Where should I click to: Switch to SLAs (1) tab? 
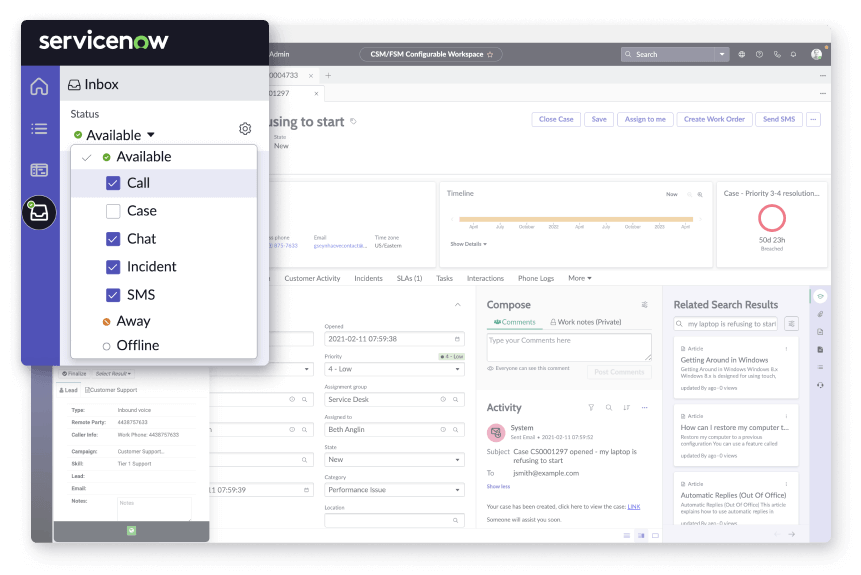click(410, 278)
